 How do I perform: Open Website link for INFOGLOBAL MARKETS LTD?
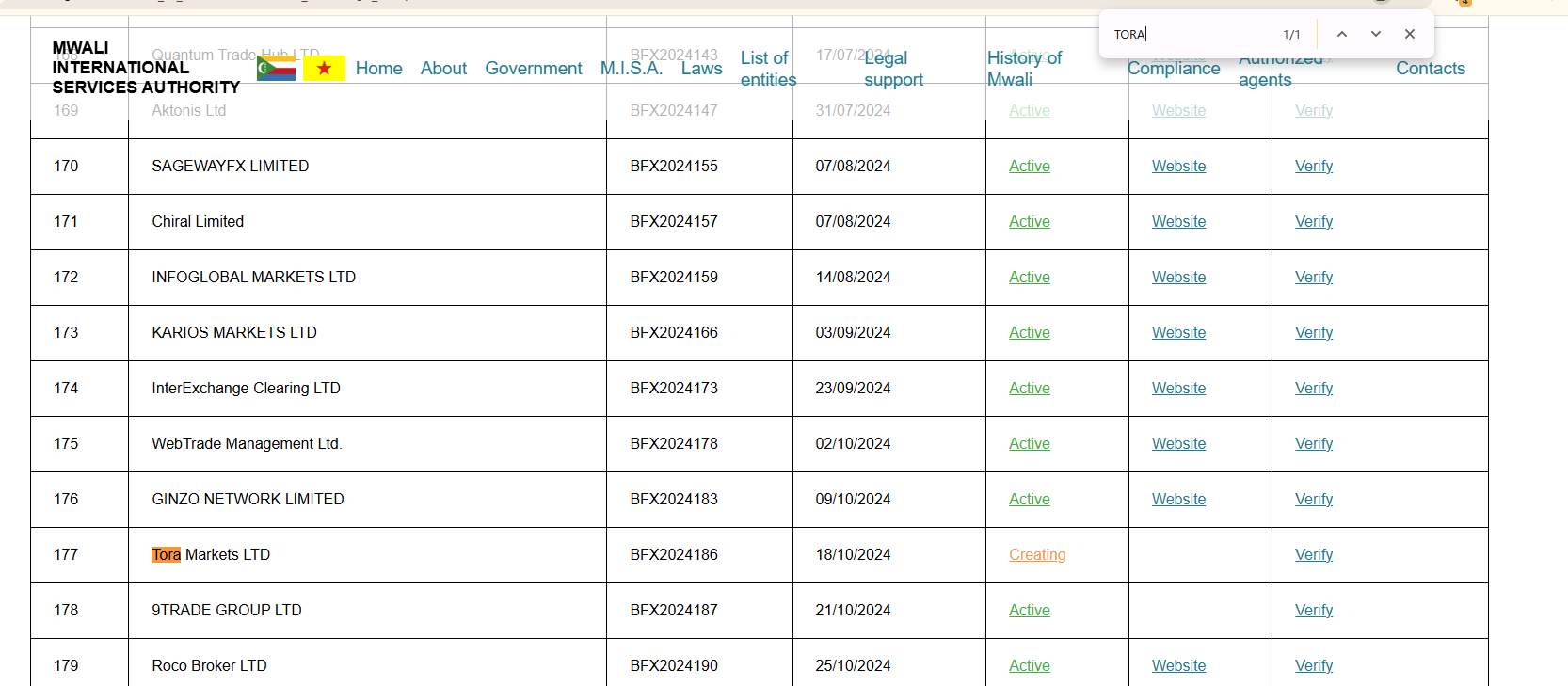click(1178, 278)
